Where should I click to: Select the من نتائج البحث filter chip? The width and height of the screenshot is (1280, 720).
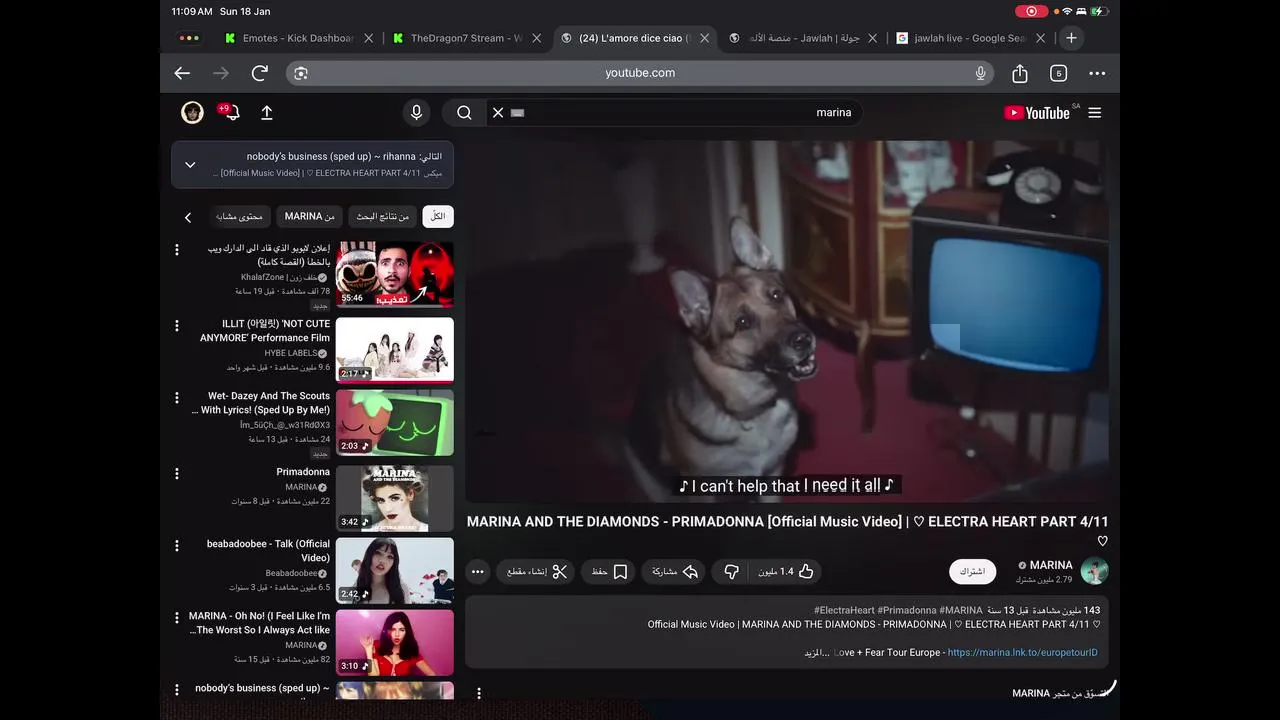[x=383, y=217]
